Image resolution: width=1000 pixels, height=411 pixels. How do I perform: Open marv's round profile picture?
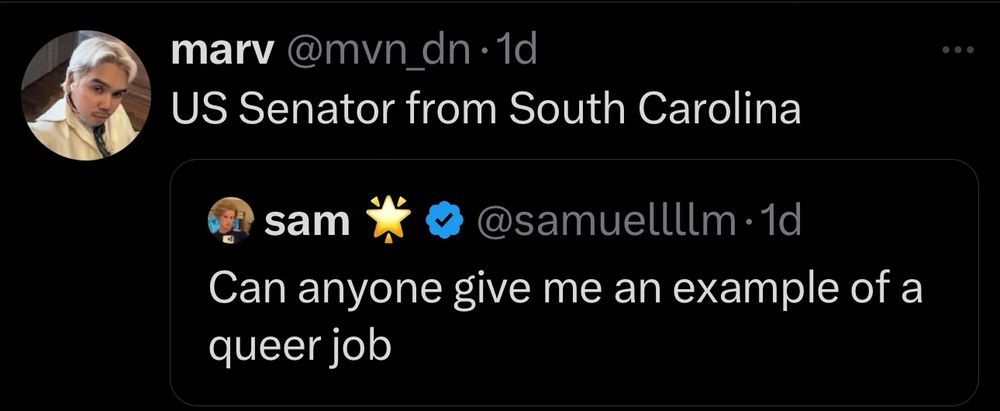pos(86,96)
